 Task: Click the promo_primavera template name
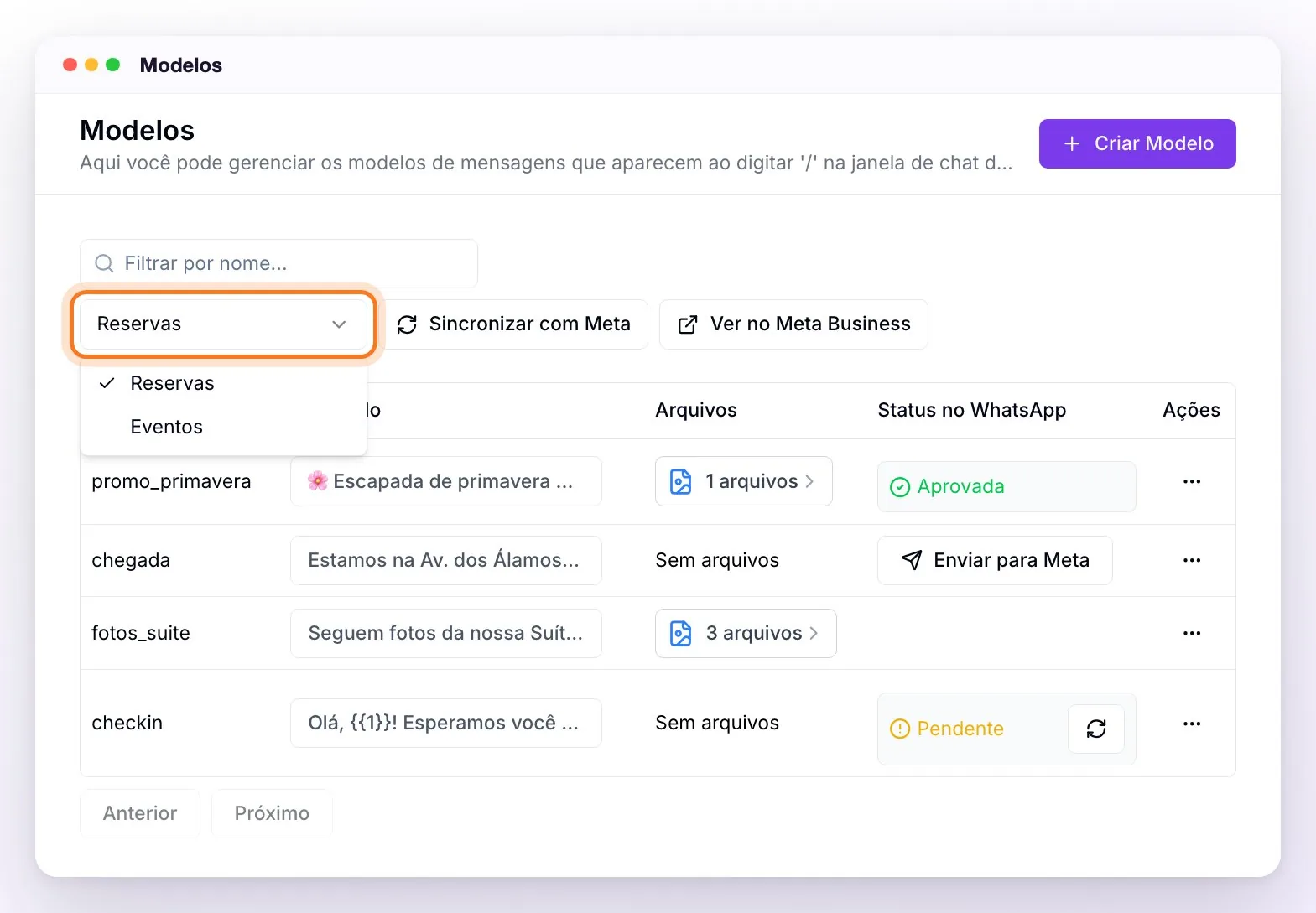click(171, 481)
